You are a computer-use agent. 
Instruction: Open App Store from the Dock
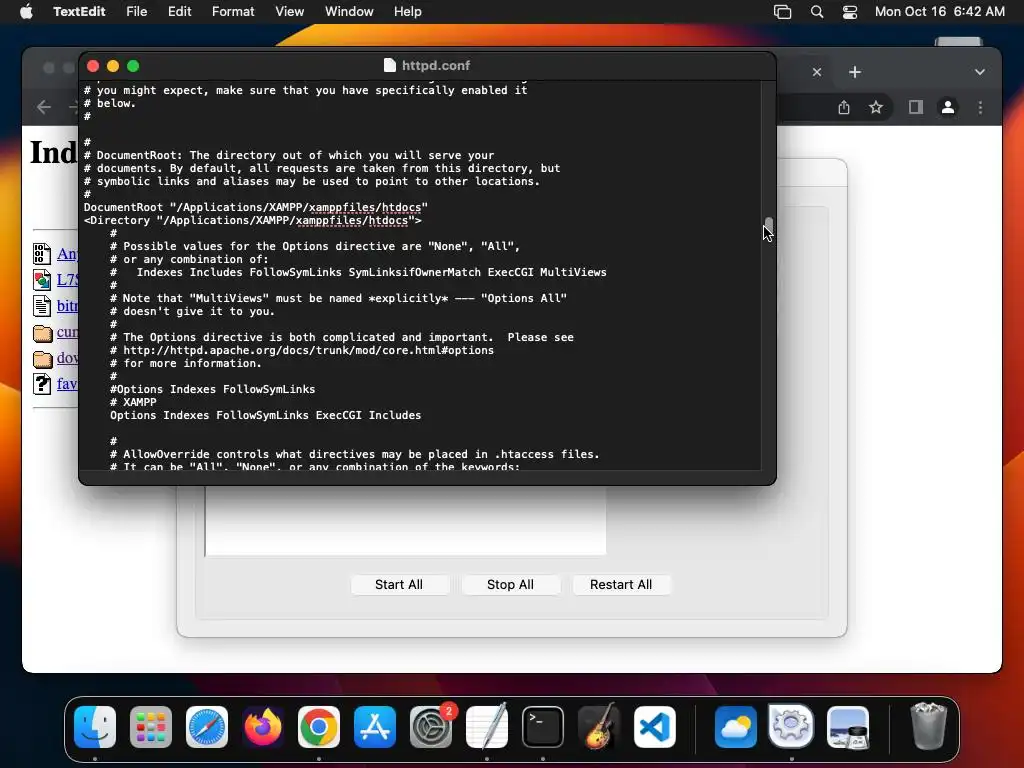[x=375, y=727]
